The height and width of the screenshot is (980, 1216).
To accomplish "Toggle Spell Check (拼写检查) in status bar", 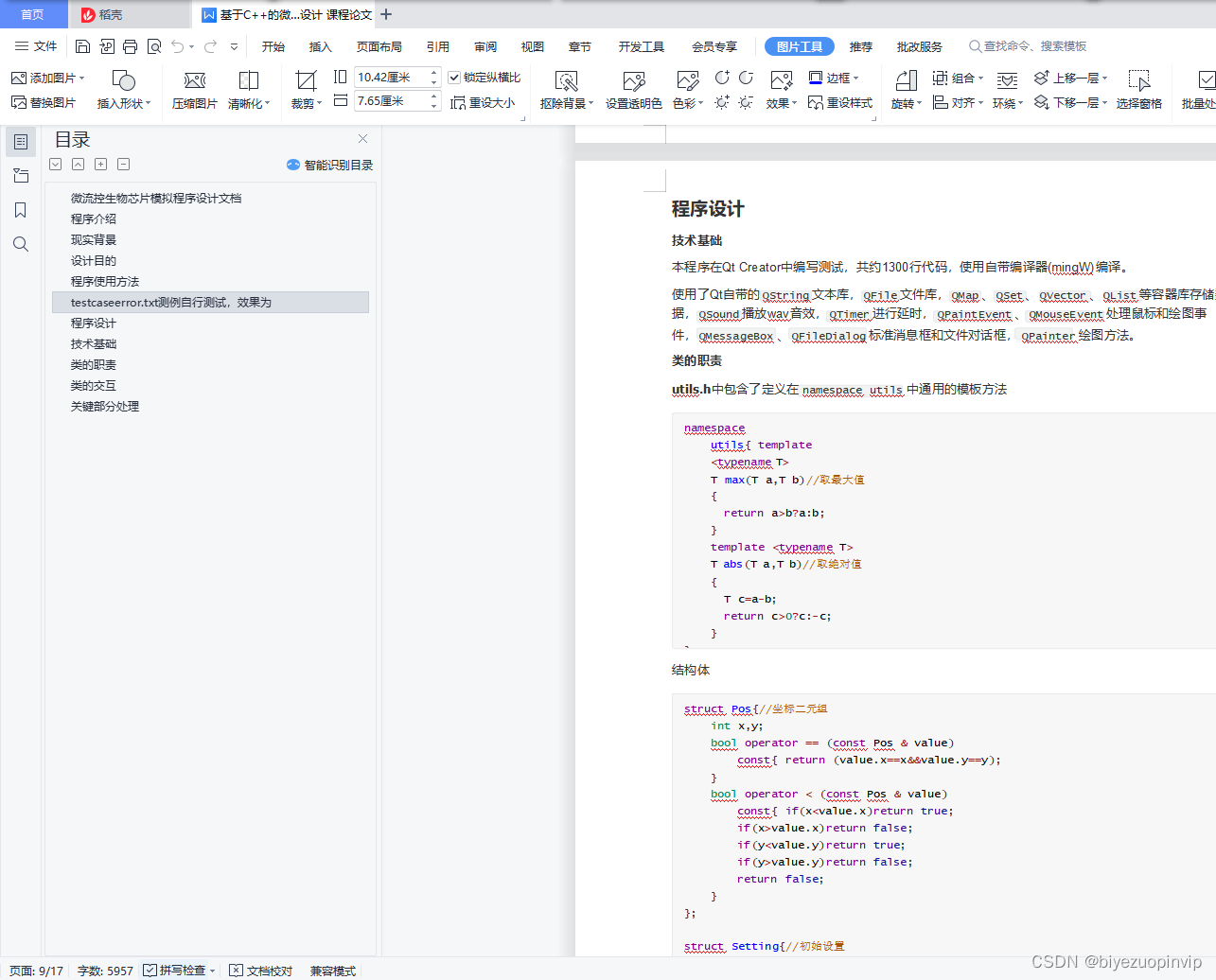I will (x=179, y=971).
